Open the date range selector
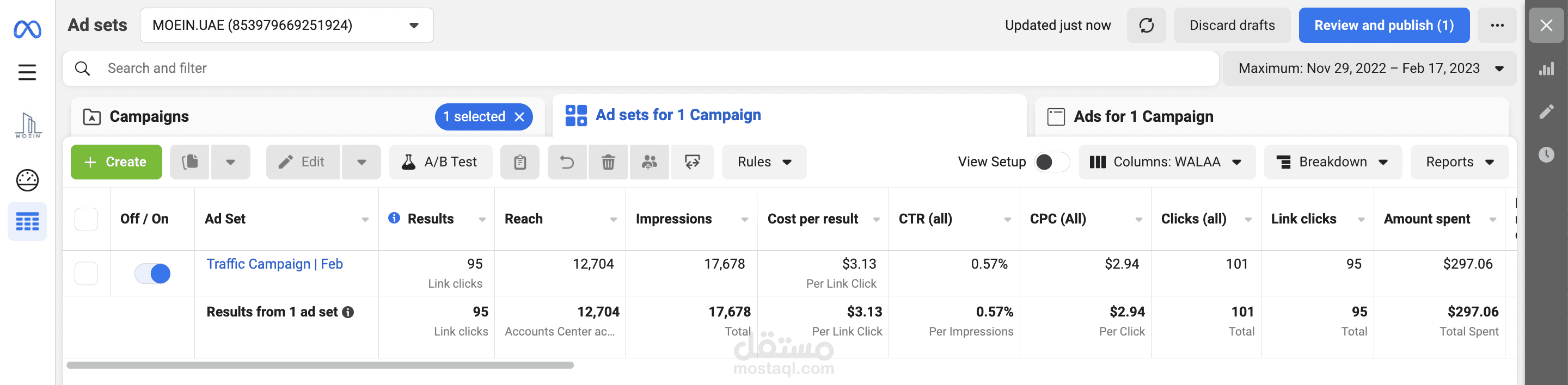The height and width of the screenshot is (385, 1568). click(x=1369, y=69)
